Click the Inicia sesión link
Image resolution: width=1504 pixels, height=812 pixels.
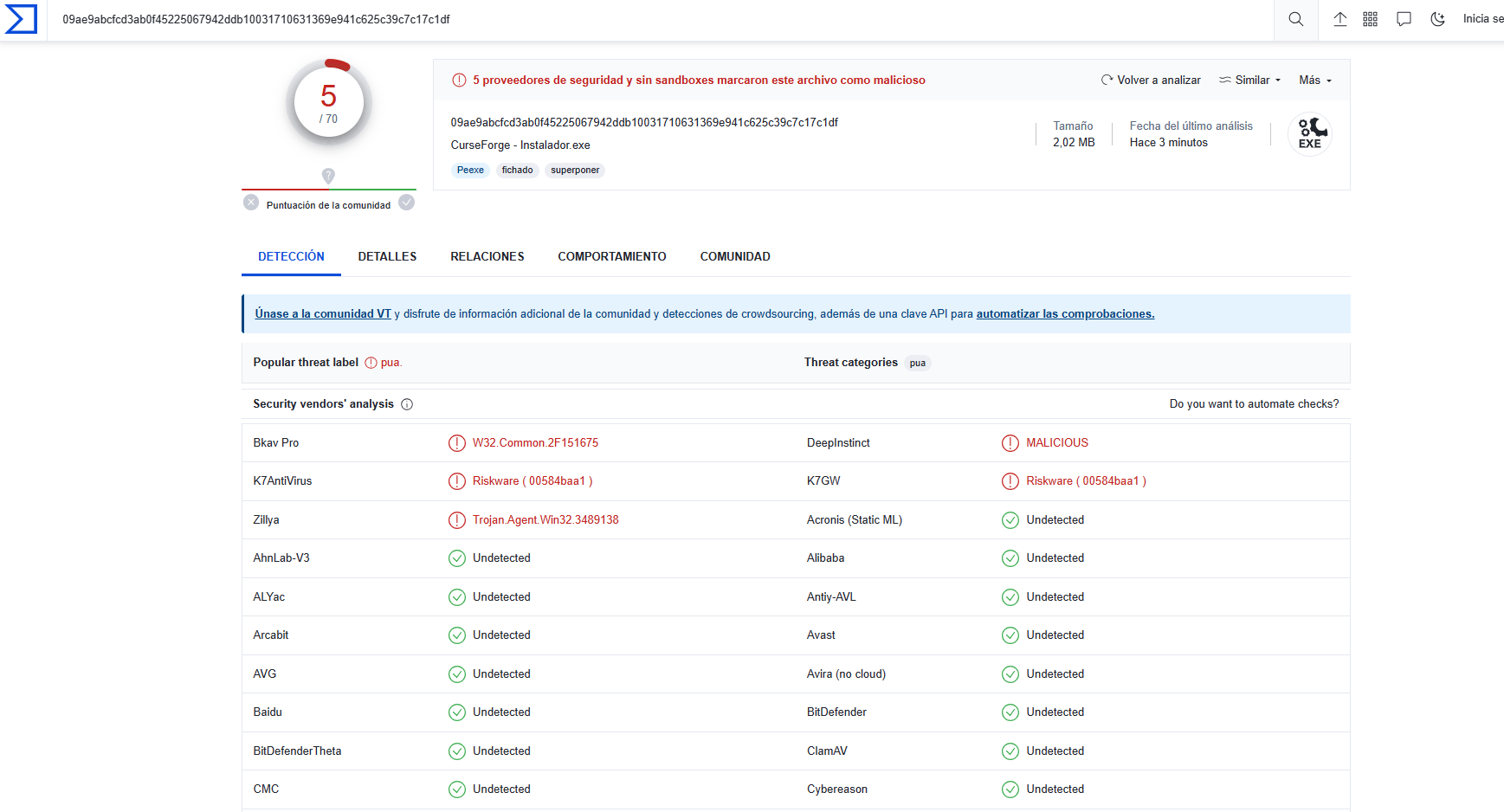tap(1483, 19)
